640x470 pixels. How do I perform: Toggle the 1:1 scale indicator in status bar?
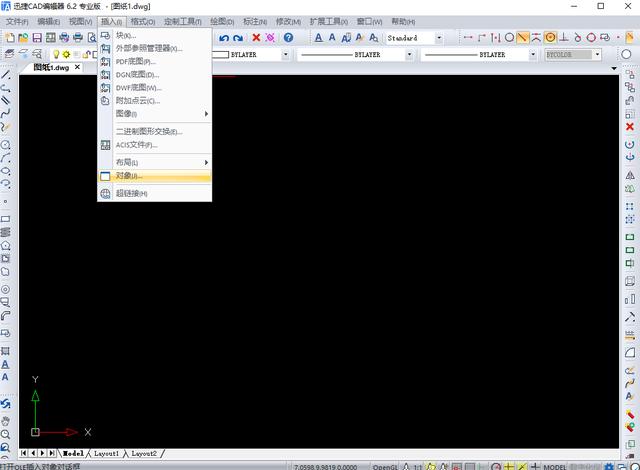pyautogui.click(x=418, y=467)
